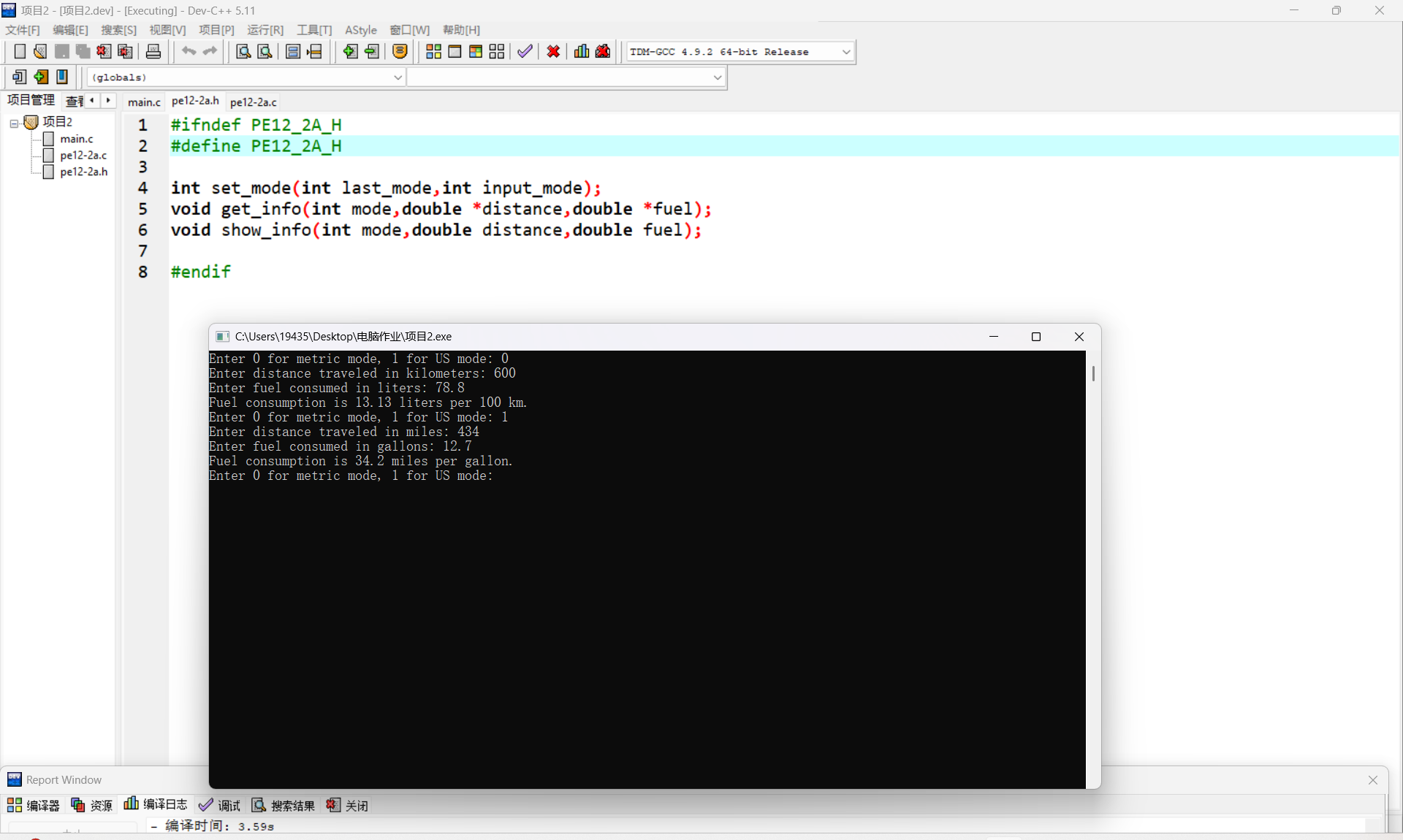Screen dimensions: 1403x840
Task: Open the AStyle menu
Action: pyautogui.click(x=360, y=30)
